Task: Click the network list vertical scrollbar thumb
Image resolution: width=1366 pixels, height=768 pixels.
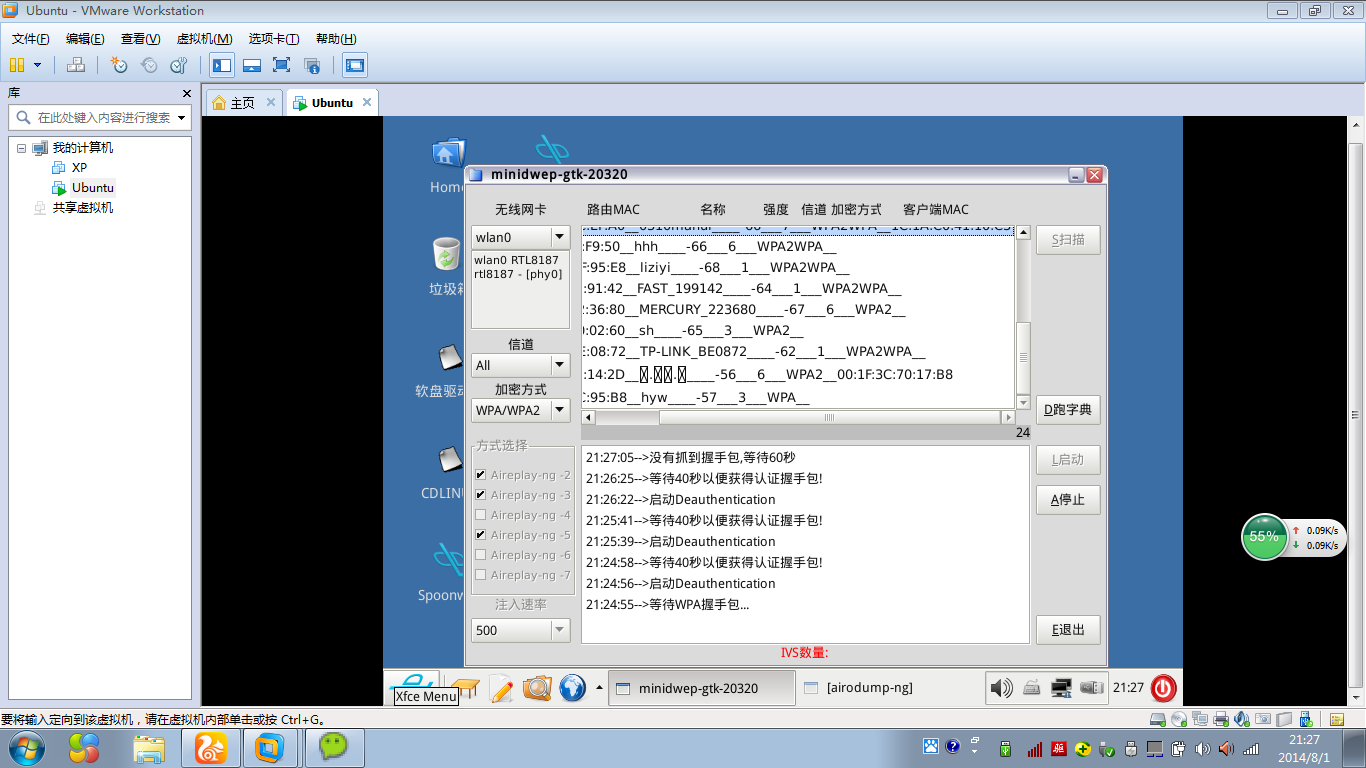Action: click(1023, 357)
